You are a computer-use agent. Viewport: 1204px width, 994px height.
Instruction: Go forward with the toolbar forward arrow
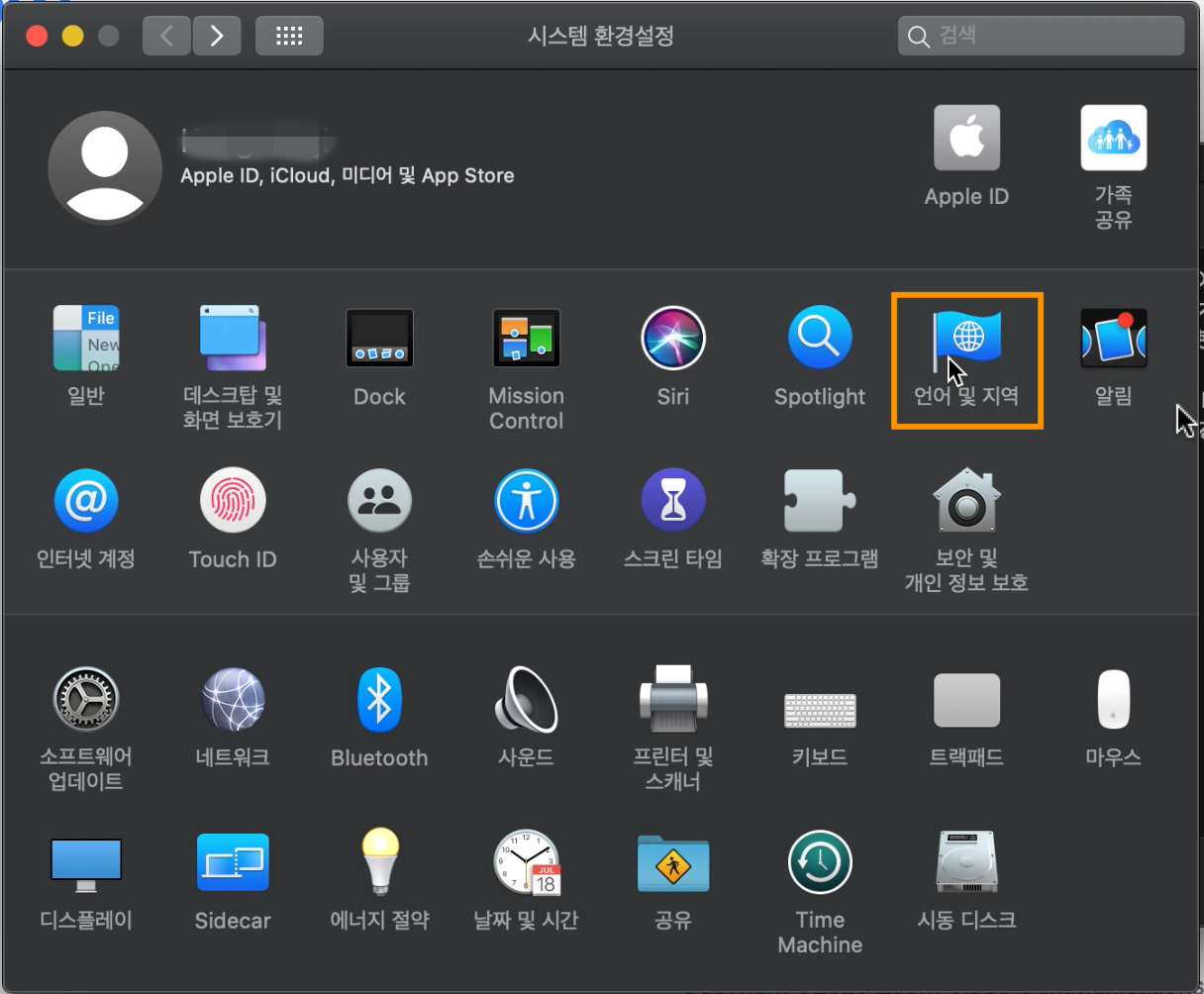click(x=217, y=37)
